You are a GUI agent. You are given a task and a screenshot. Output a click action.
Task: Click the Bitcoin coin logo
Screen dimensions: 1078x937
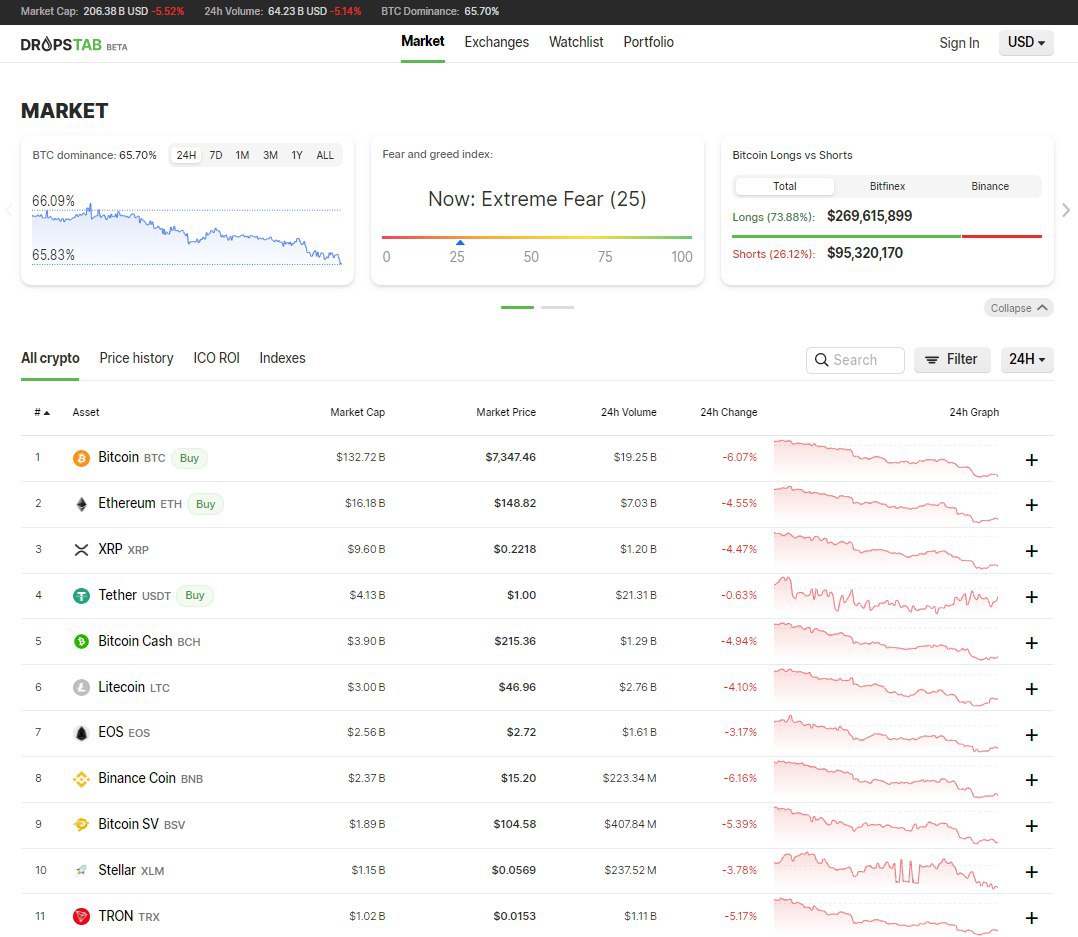81,459
